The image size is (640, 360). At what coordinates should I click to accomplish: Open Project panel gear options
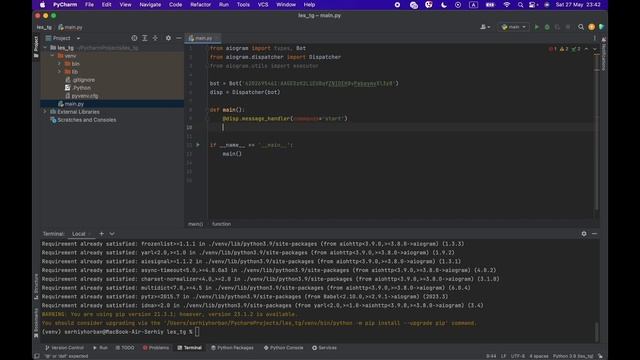coord(168,38)
